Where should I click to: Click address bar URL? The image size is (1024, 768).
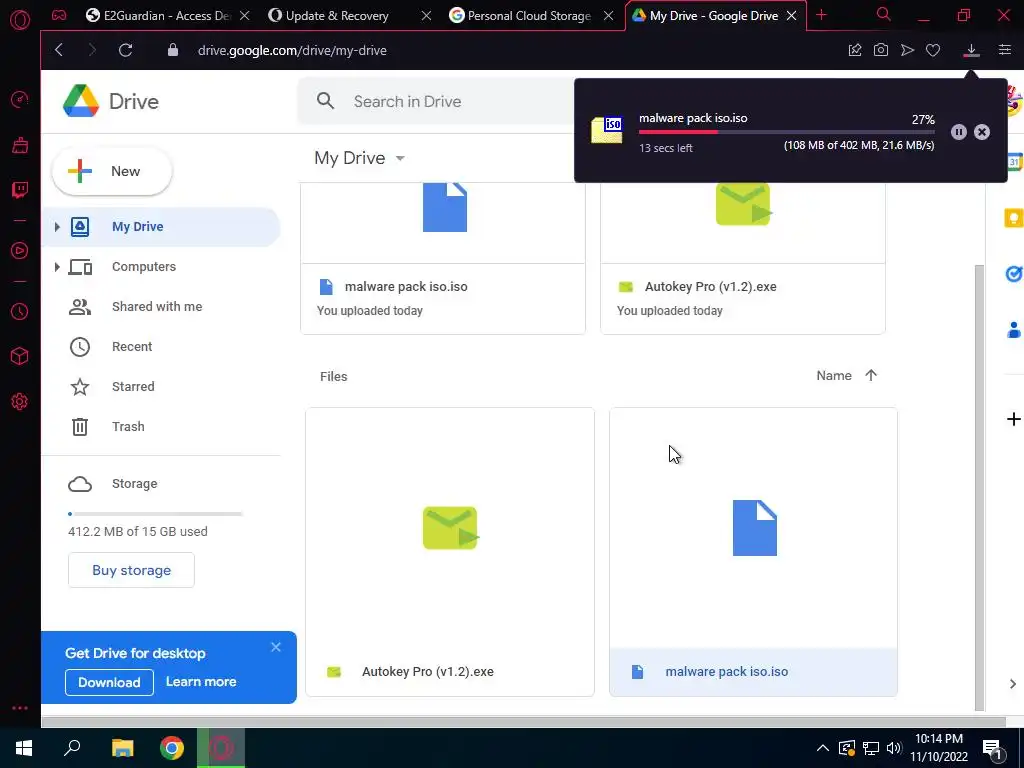(292, 50)
